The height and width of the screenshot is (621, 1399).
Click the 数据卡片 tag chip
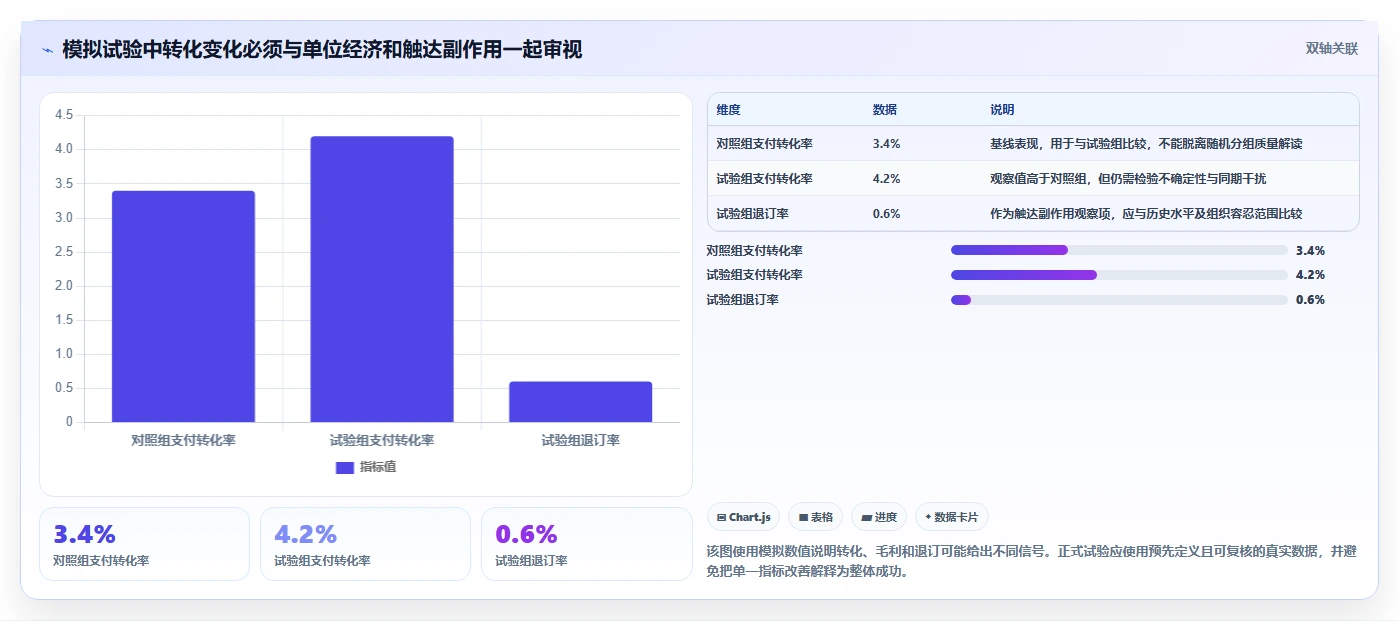coord(951,517)
